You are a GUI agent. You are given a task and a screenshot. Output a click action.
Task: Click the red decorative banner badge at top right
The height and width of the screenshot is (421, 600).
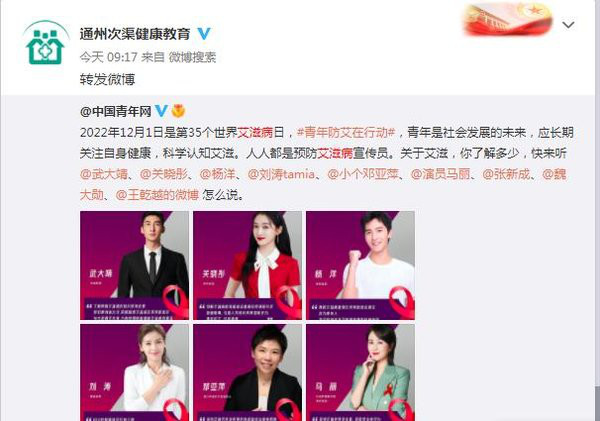[508, 18]
